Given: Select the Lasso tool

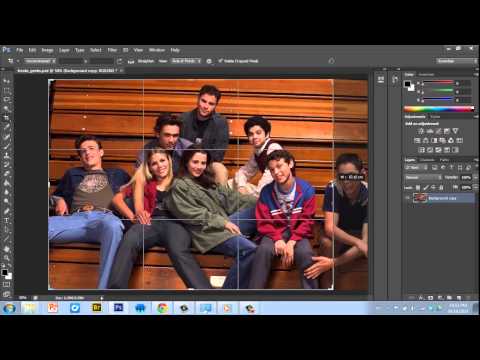Looking at the screenshot, I should (x=6, y=99).
